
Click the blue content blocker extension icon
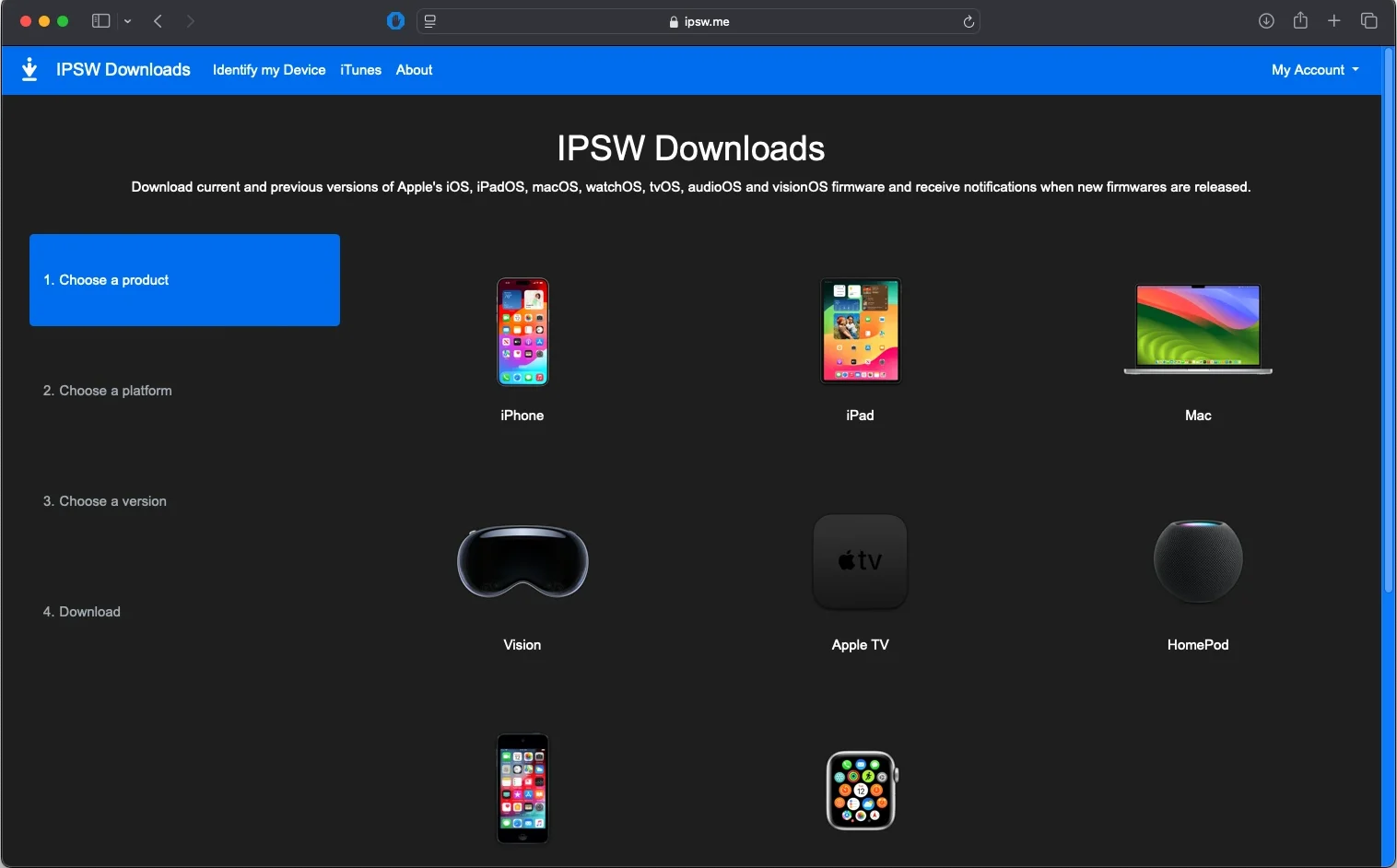395,20
